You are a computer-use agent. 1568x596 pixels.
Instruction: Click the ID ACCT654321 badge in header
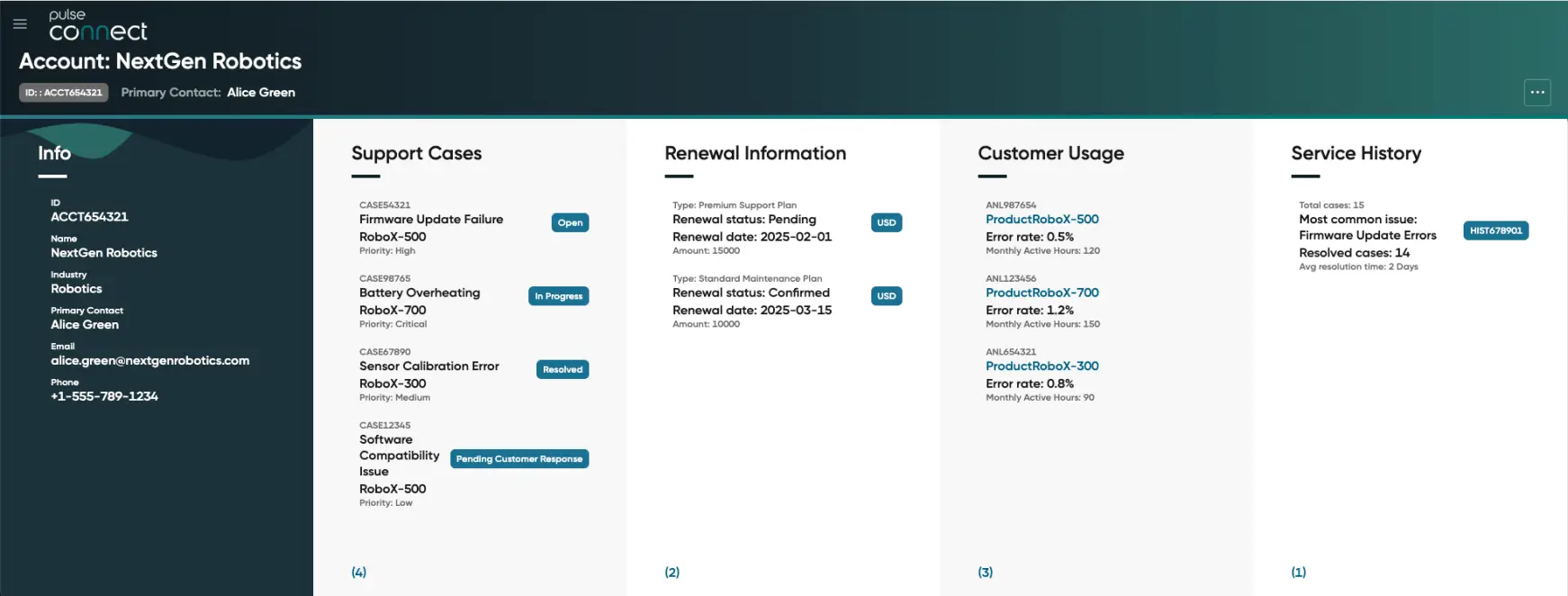64,93
